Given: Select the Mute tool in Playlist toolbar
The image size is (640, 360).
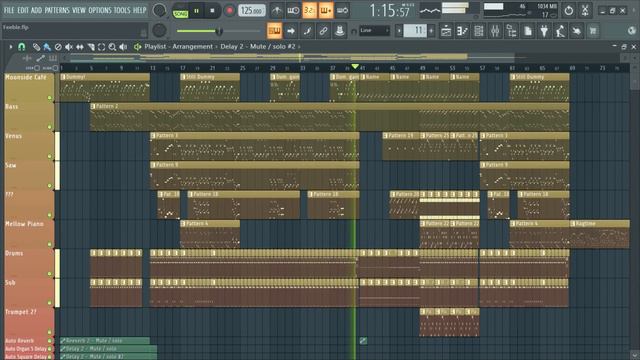Looking at the screenshot, I should pyautogui.click(x=69, y=47).
